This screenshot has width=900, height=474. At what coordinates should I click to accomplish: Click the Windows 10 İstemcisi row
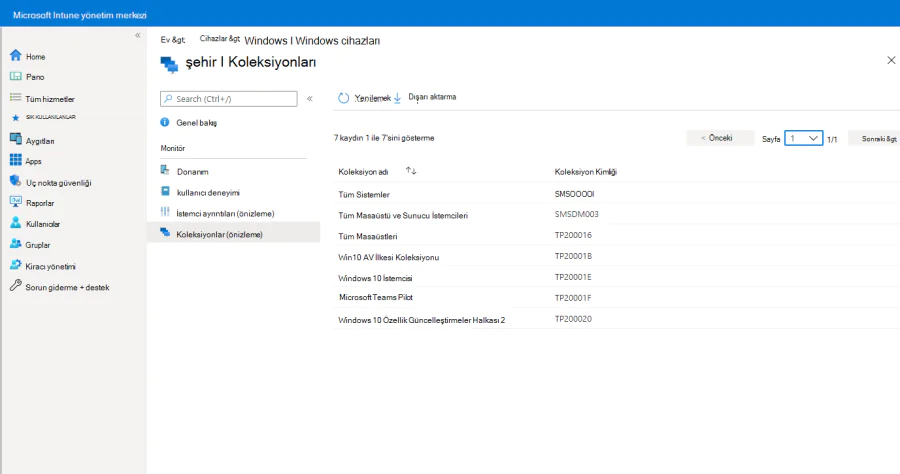[x=616, y=277]
